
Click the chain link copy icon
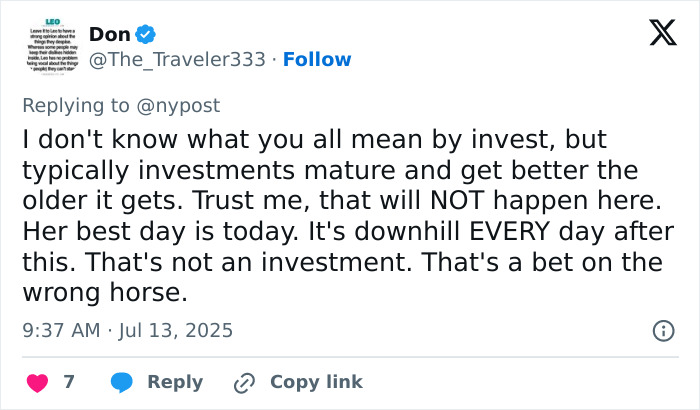point(244,382)
